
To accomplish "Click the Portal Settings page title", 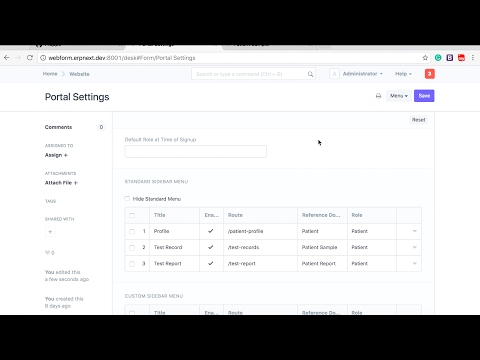I will tap(77, 97).
